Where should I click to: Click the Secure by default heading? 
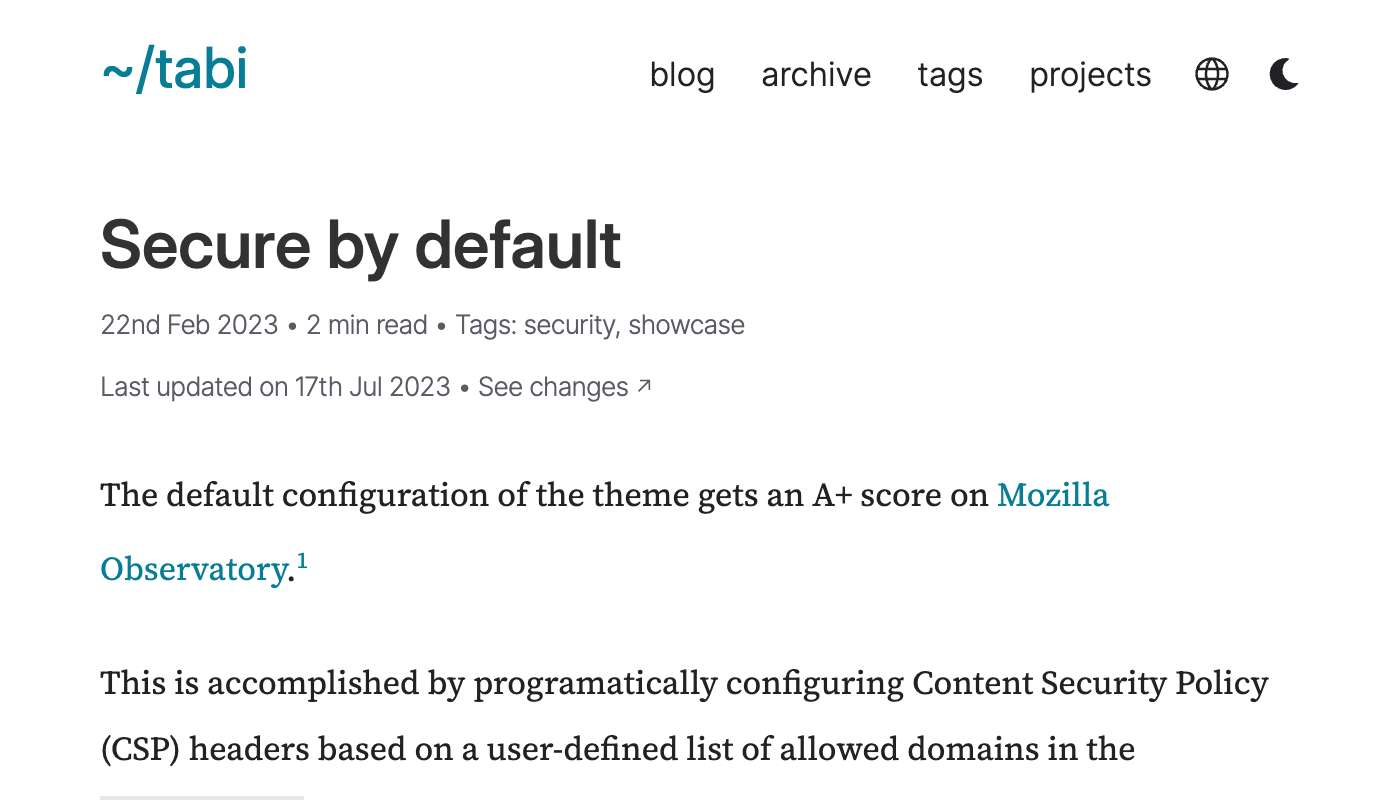[361, 245]
